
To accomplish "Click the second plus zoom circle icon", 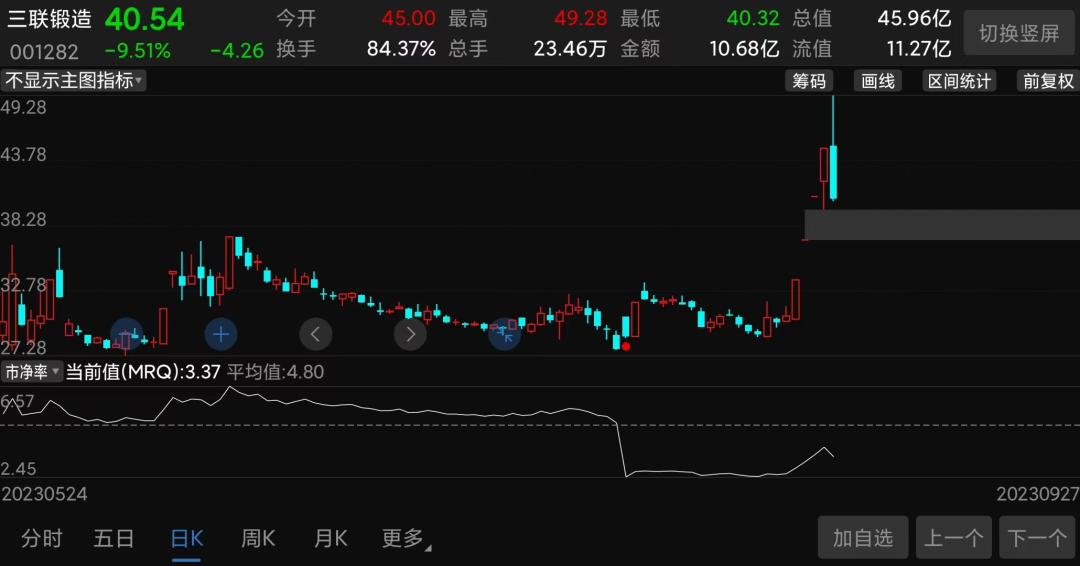I will point(221,335).
